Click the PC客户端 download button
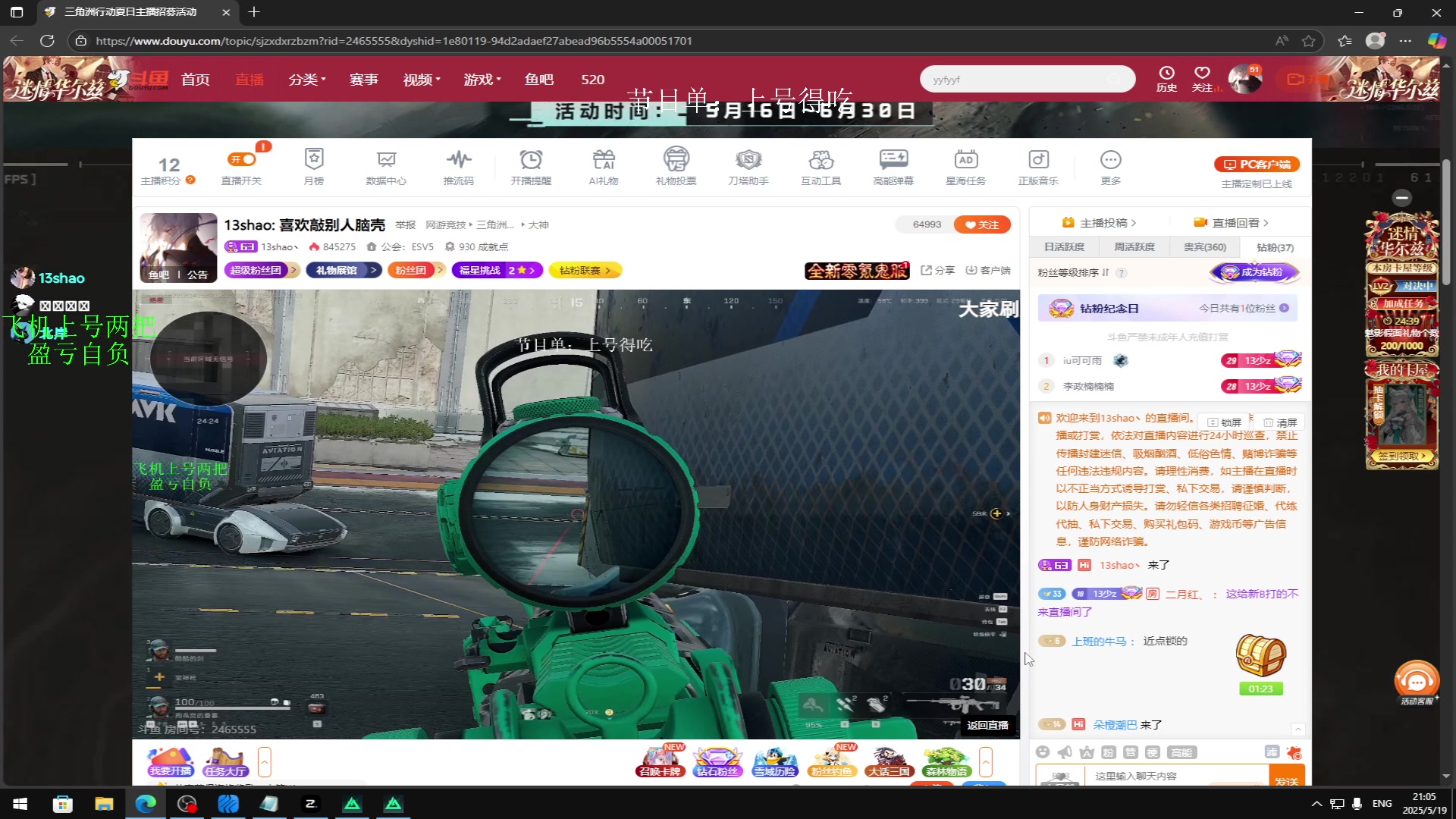The width and height of the screenshot is (1456, 819). point(1257,164)
